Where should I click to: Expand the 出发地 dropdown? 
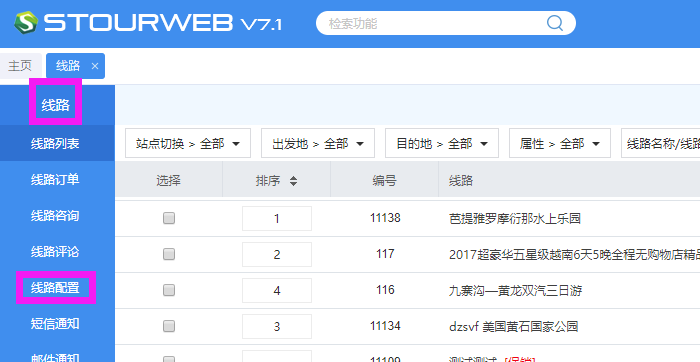[x=318, y=143]
